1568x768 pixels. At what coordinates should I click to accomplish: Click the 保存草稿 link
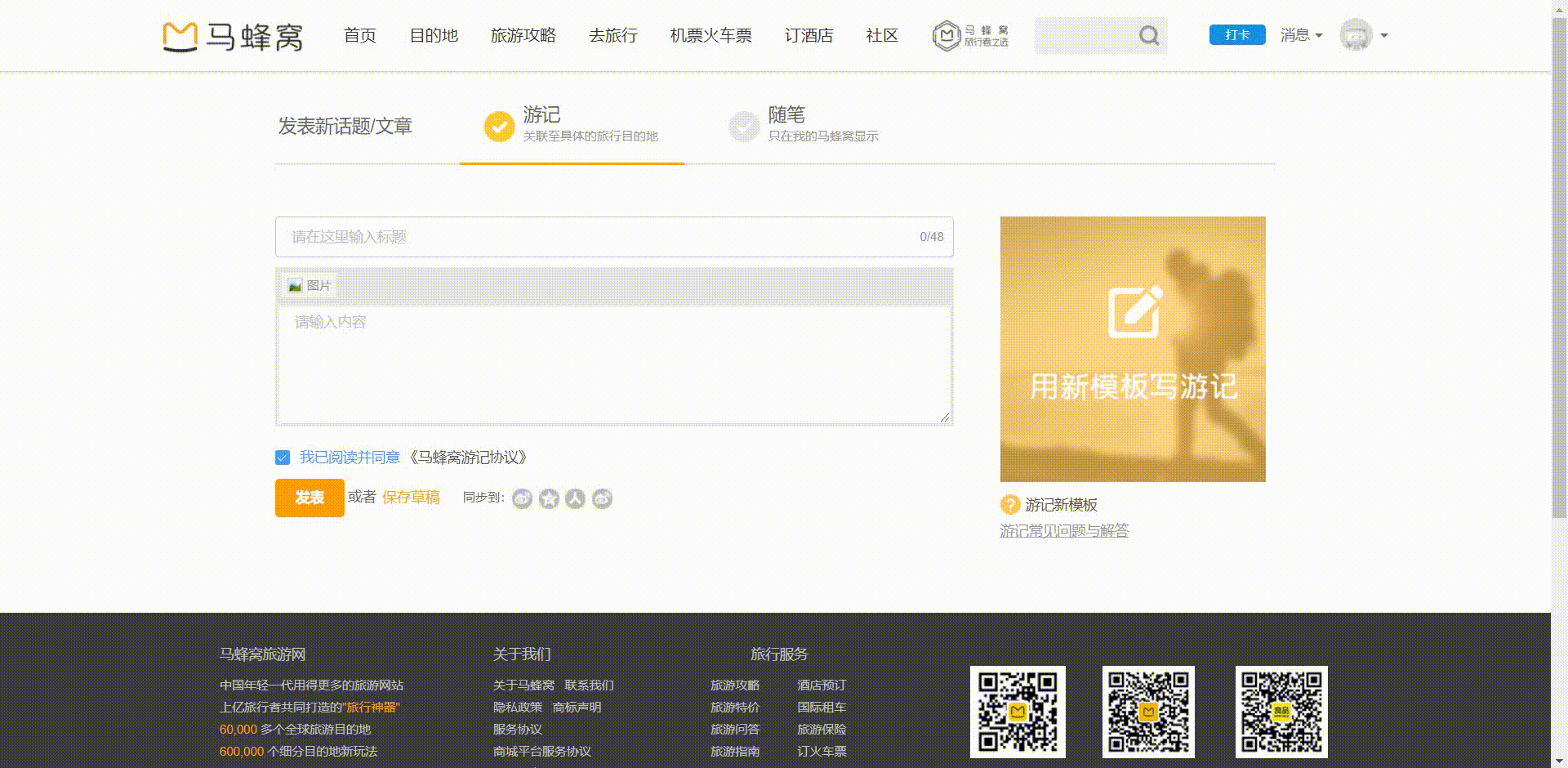point(411,498)
